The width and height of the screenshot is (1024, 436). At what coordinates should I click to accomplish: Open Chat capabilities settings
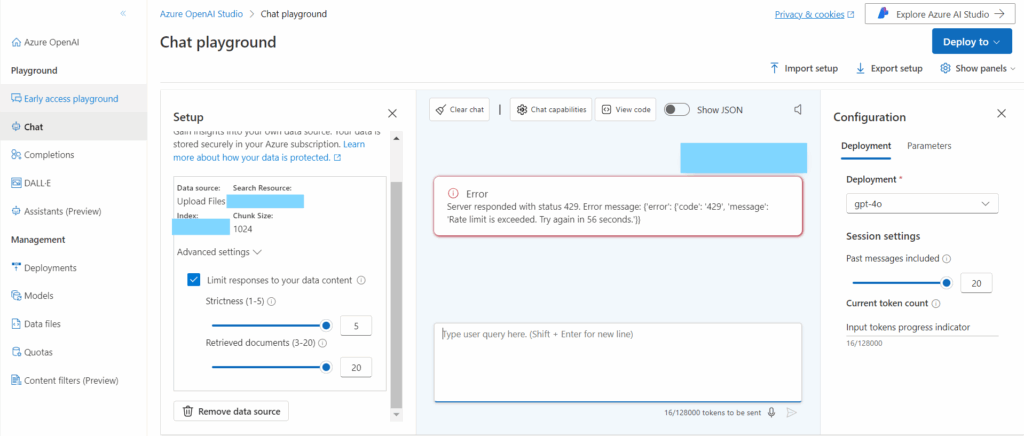(x=551, y=110)
